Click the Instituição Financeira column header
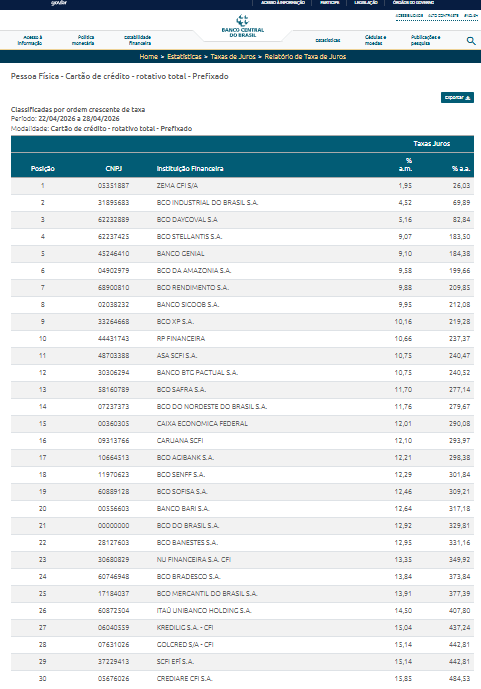The image size is (481, 689). pyautogui.click(x=190, y=168)
